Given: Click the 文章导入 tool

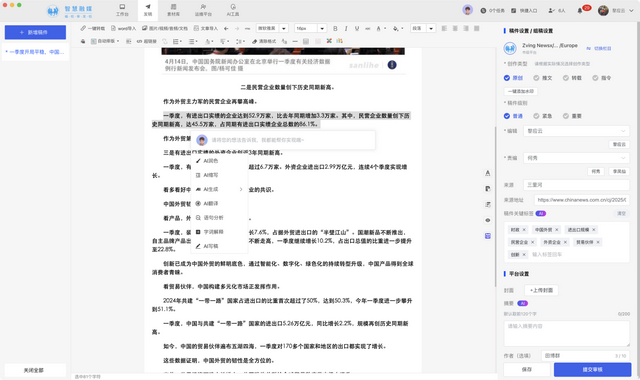Looking at the screenshot, I should [206, 29].
